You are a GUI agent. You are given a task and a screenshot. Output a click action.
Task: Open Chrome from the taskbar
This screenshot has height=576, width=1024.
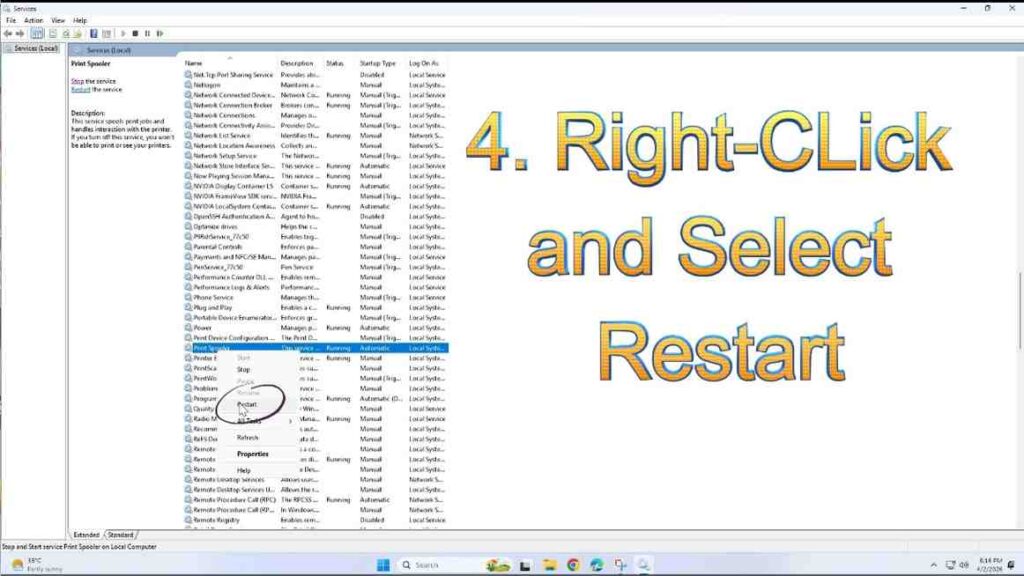click(573, 565)
